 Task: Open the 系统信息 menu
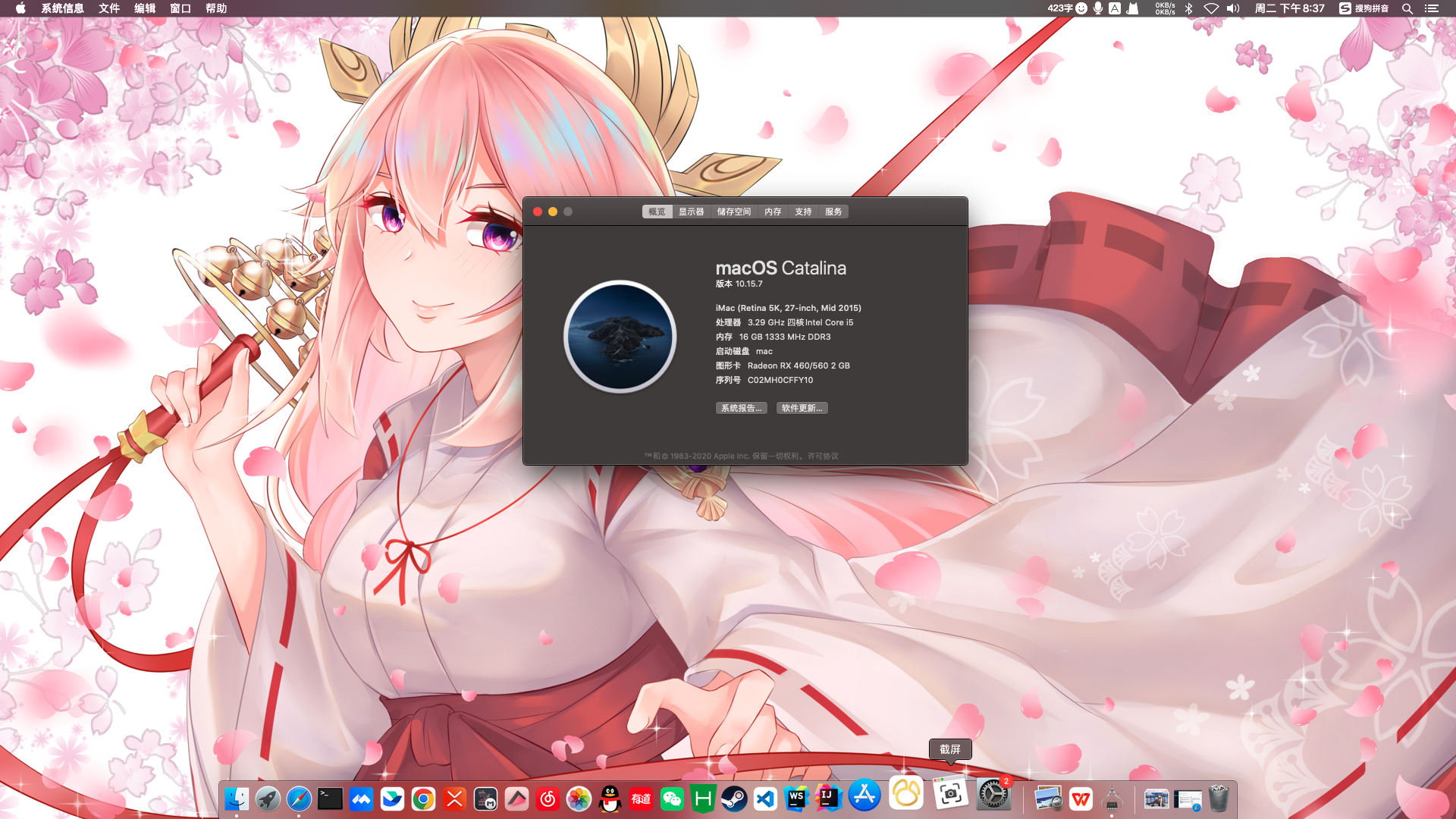pyautogui.click(x=62, y=8)
